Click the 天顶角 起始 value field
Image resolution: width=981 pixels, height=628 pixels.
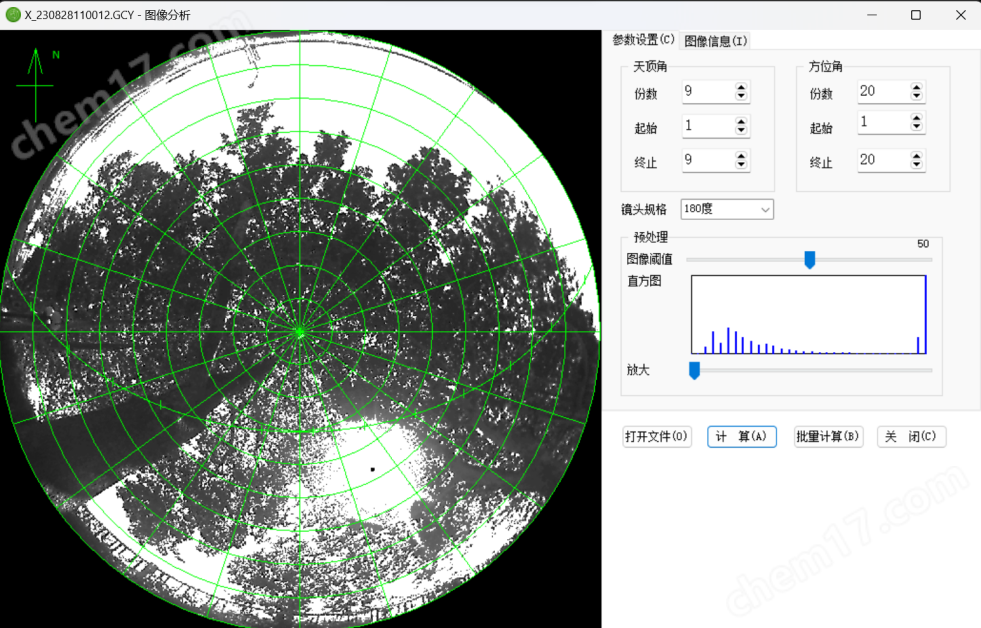click(x=705, y=126)
